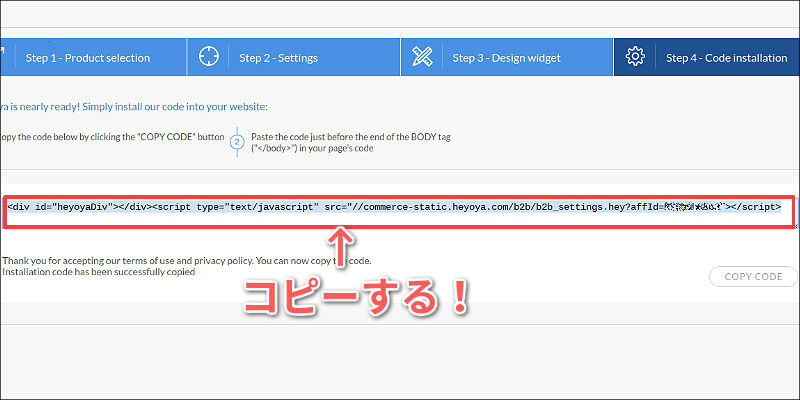800x400 pixels.
Task: Open Step 1 - Product selection tab
Action: 93,57
